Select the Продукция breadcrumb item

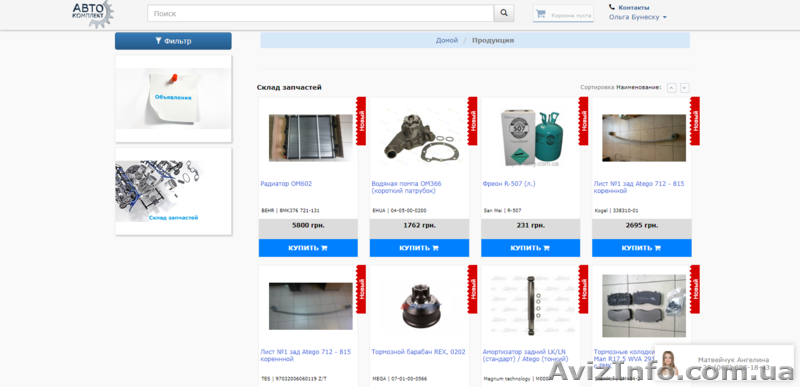coord(493,40)
